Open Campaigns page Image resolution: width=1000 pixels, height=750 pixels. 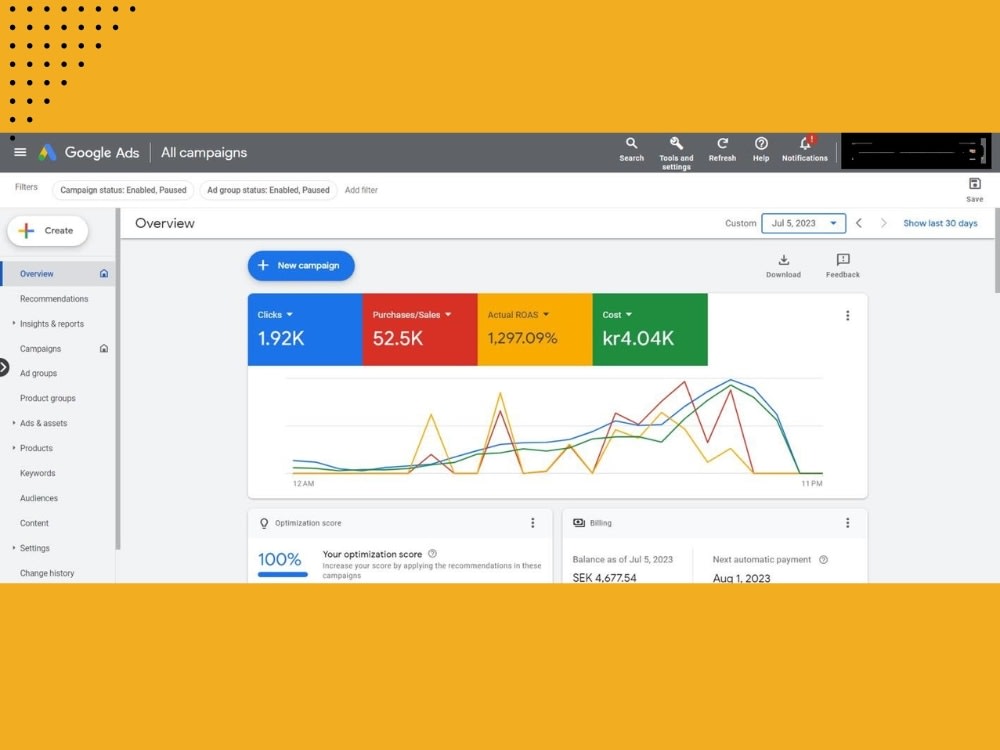40,348
